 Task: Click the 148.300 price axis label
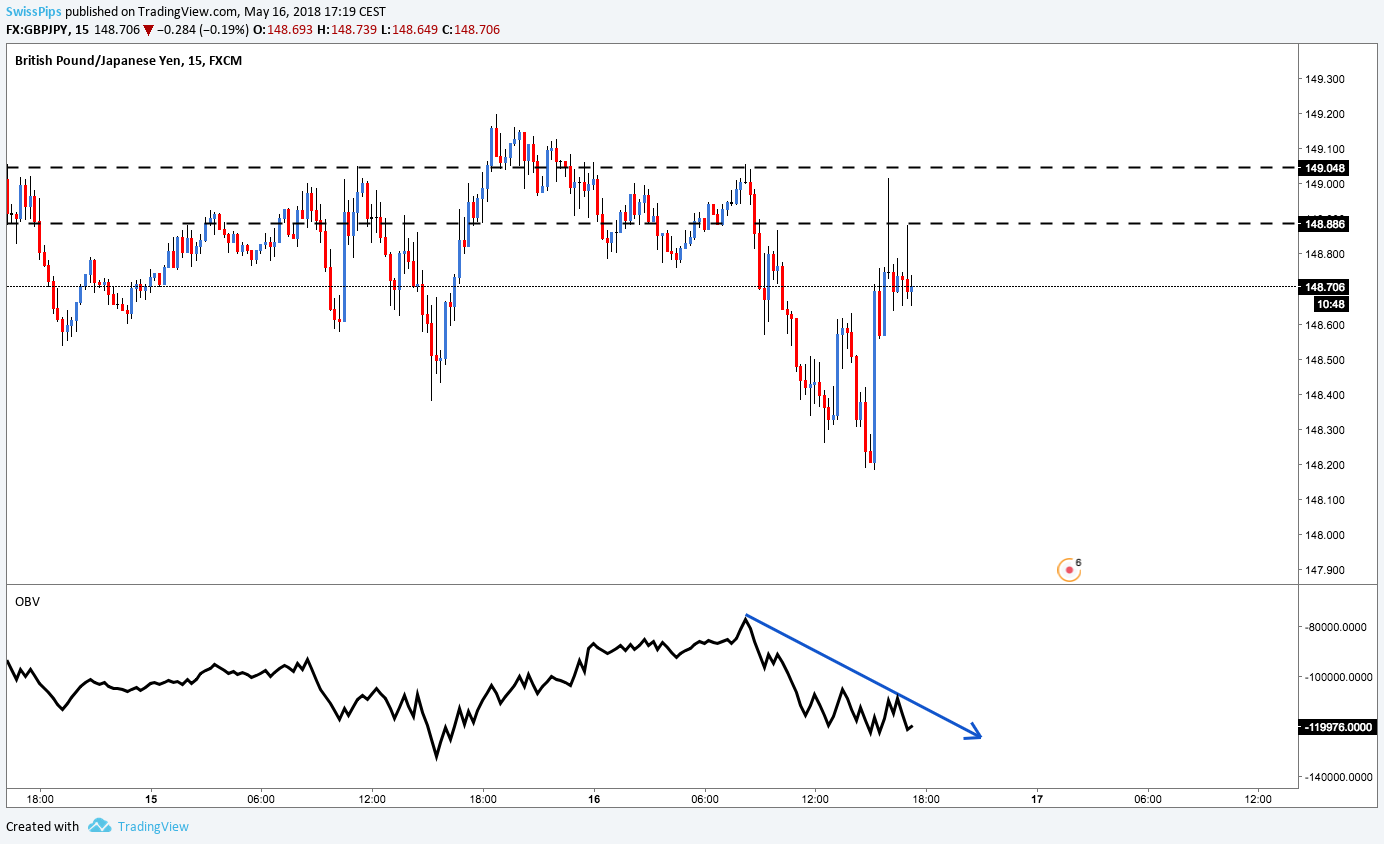[1324, 430]
